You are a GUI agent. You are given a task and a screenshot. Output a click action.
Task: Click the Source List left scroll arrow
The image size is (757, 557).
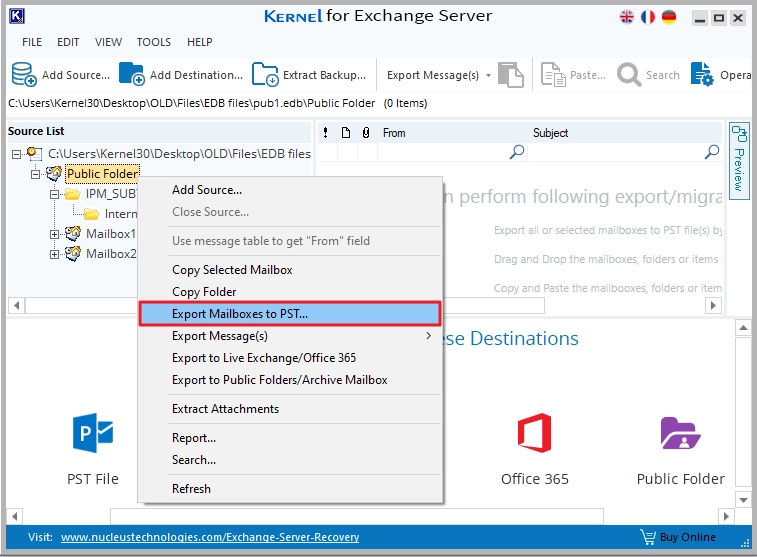17,305
